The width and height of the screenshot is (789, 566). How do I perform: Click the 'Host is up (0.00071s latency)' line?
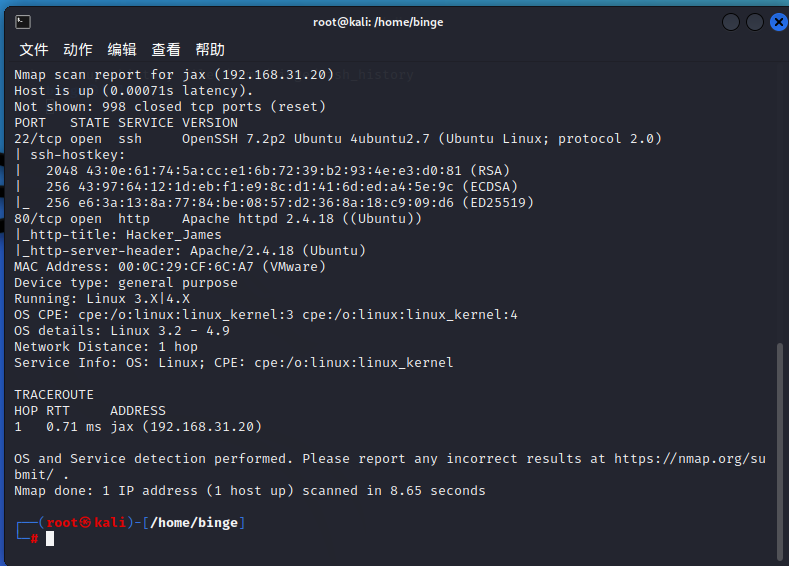tap(133, 91)
